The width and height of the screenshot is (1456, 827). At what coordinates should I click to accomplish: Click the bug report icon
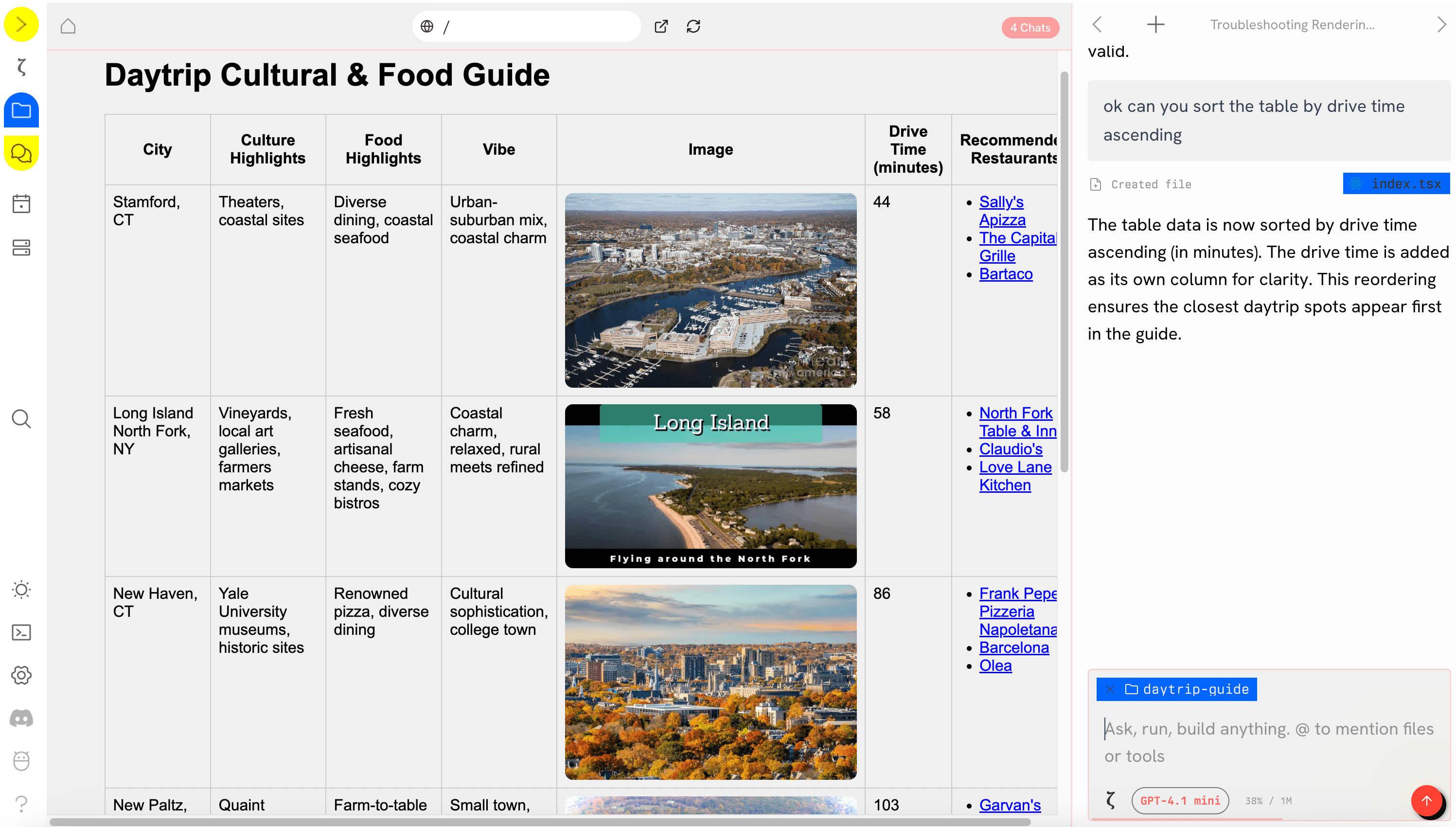coord(21,761)
